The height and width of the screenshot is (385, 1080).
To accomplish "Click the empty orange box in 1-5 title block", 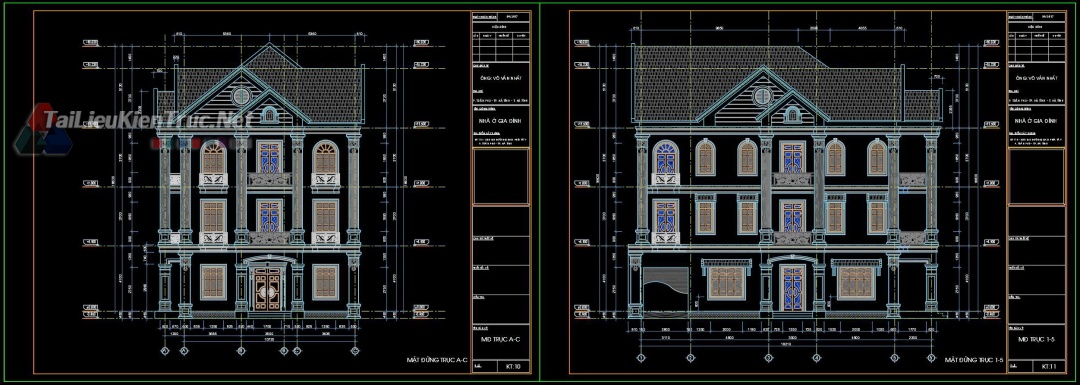I will 1037,177.
